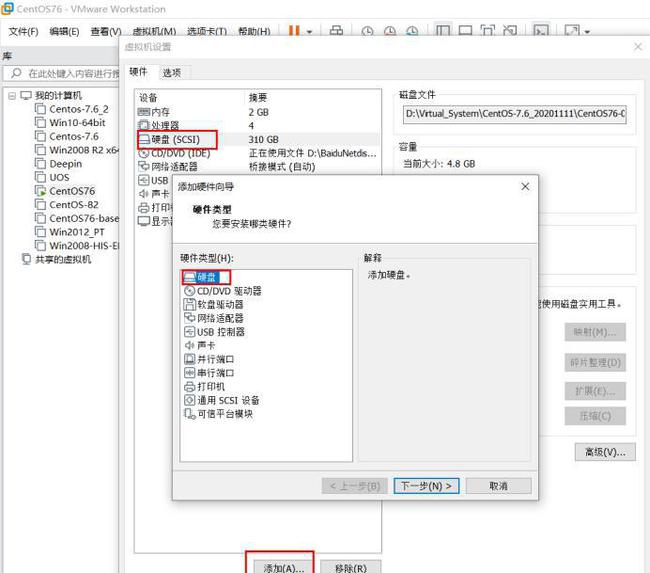Click the full screen mode icon

488,31
